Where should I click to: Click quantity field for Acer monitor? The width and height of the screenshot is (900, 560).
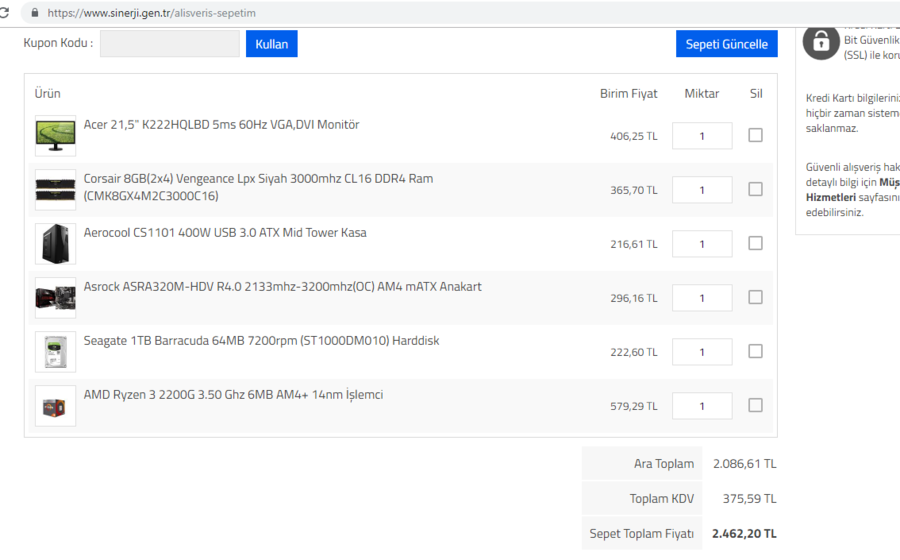point(702,136)
